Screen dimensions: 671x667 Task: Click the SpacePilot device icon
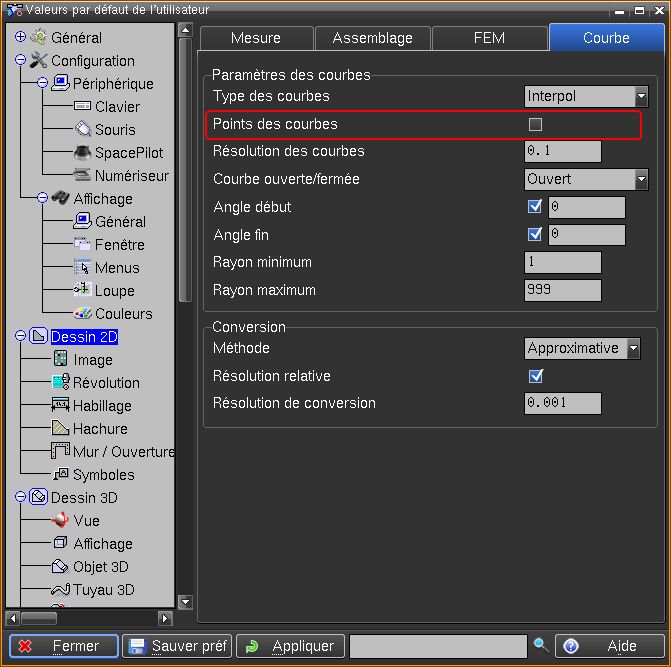tap(82, 153)
